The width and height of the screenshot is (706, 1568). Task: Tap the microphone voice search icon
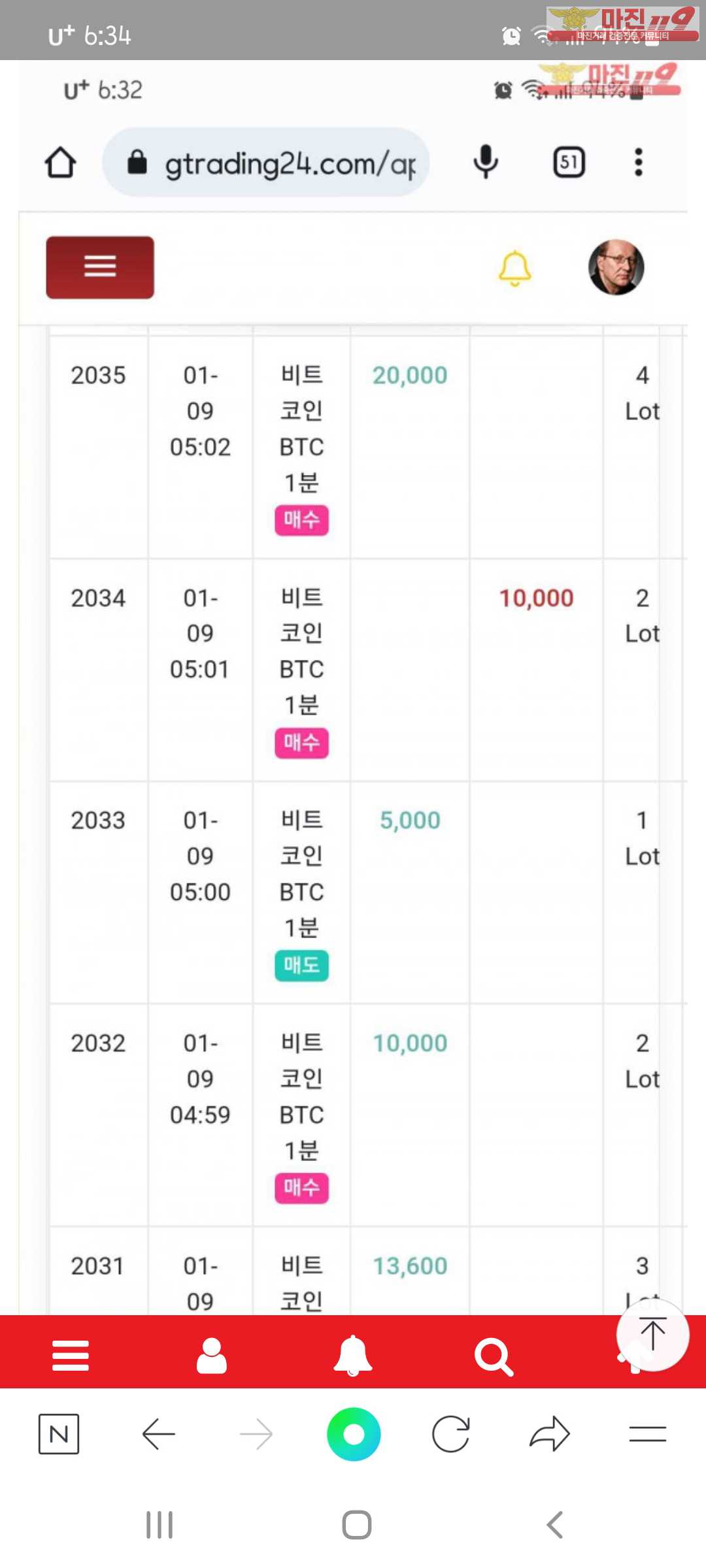(486, 162)
